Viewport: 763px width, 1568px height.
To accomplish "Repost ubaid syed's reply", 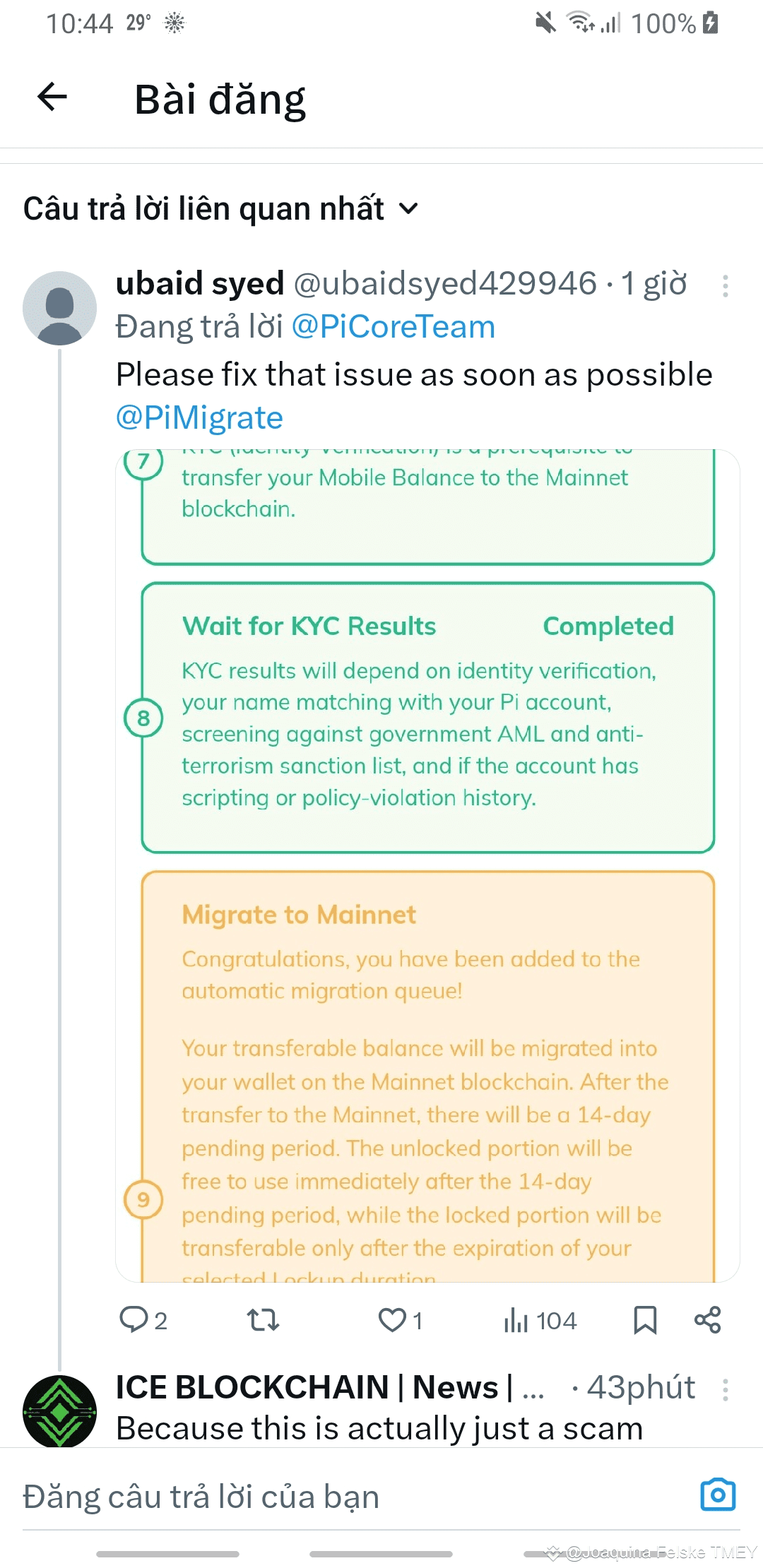I will point(263,1319).
